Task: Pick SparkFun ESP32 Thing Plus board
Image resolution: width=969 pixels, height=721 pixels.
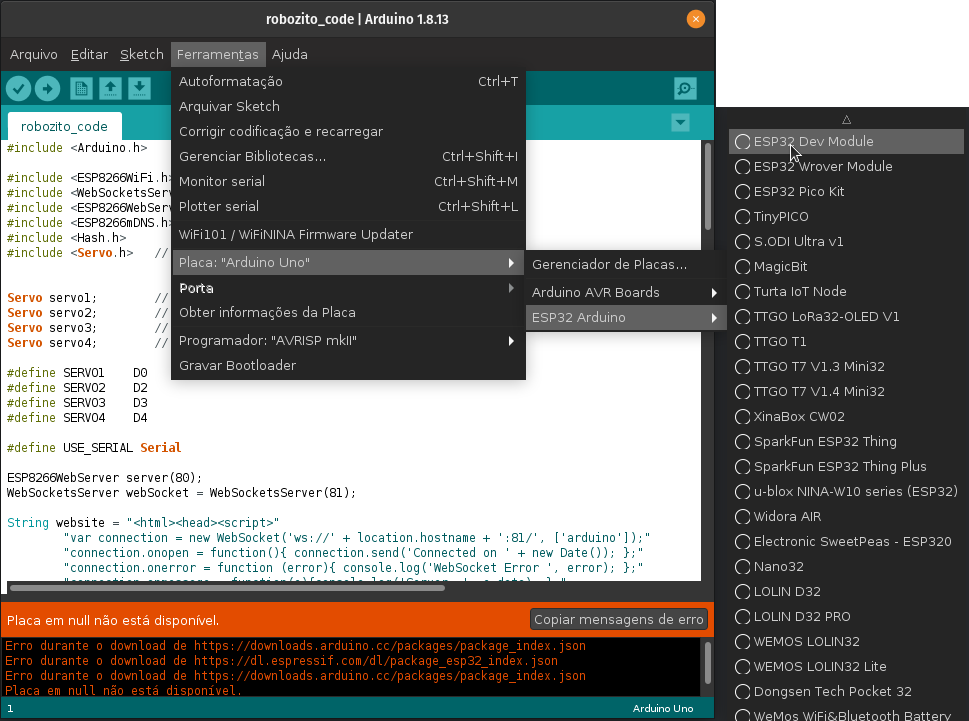Action: tap(846, 467)
